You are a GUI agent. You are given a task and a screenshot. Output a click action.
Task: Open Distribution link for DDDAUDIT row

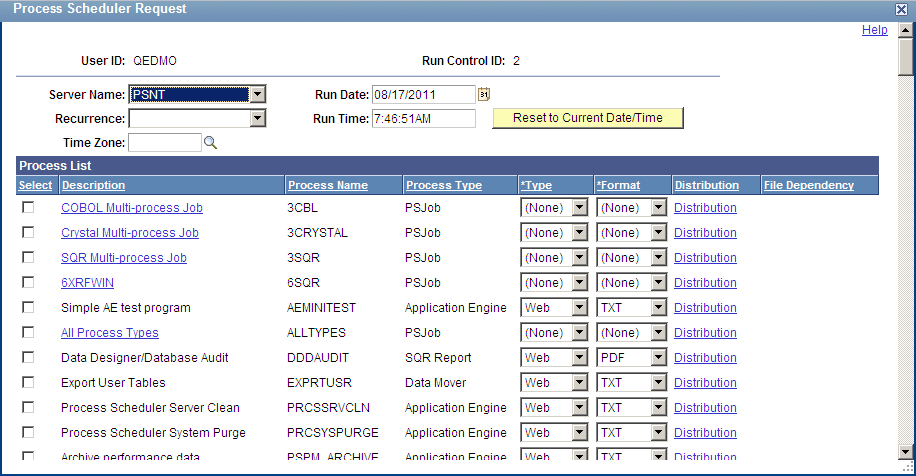705,357
